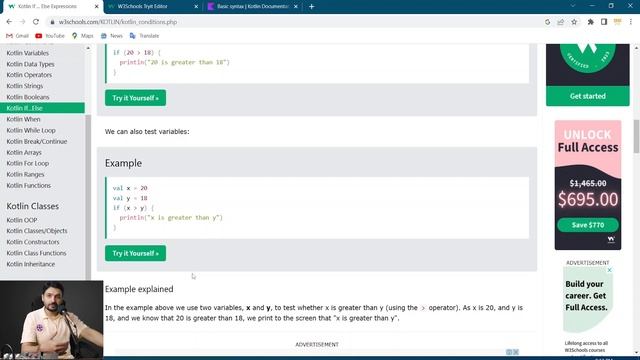Click the 'Example explained' heading

click(139, 289)
